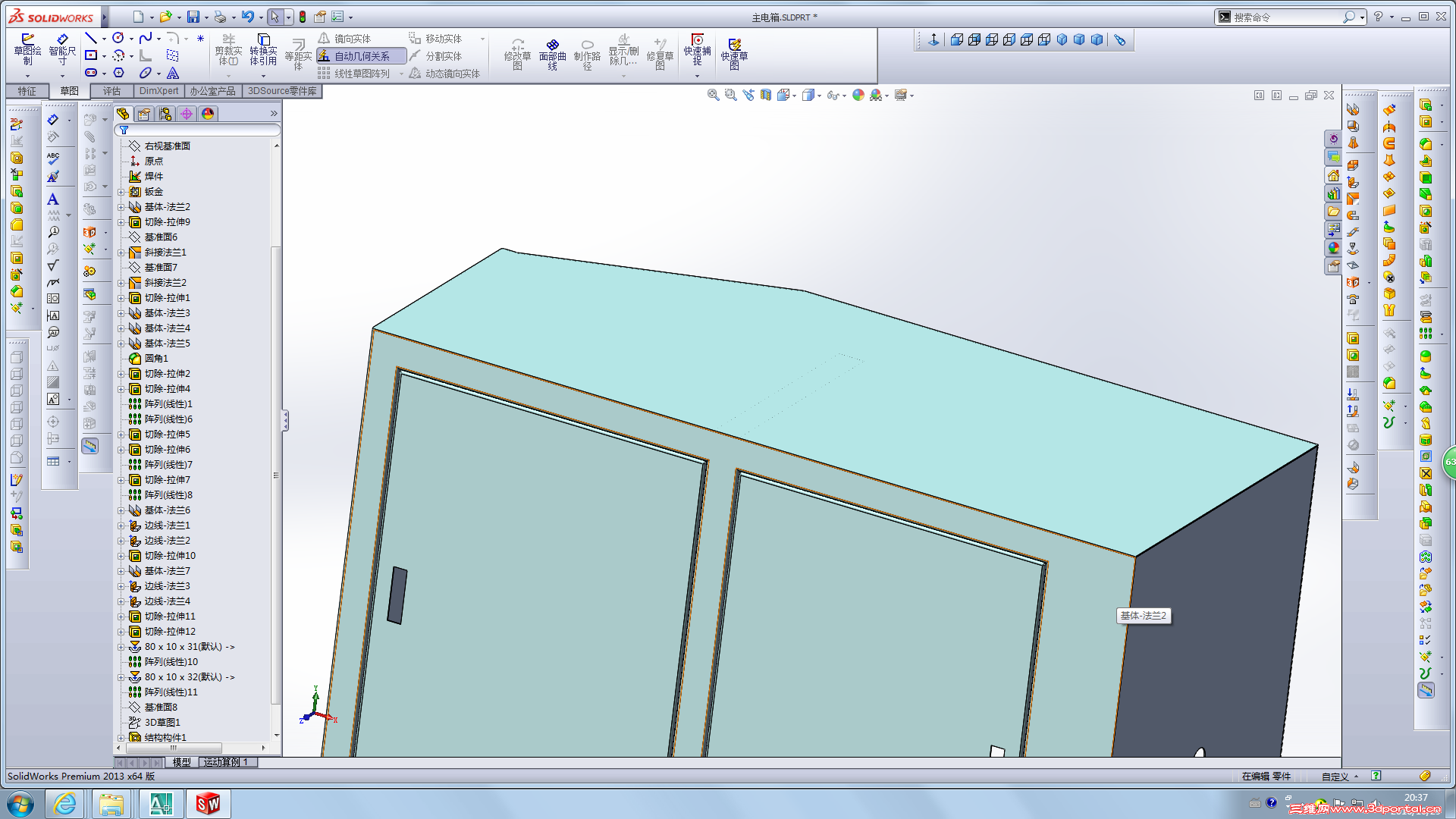Click the sketch Text tool icon
The width and height of the screenshot is (1456, 819).
pos(173,73)
